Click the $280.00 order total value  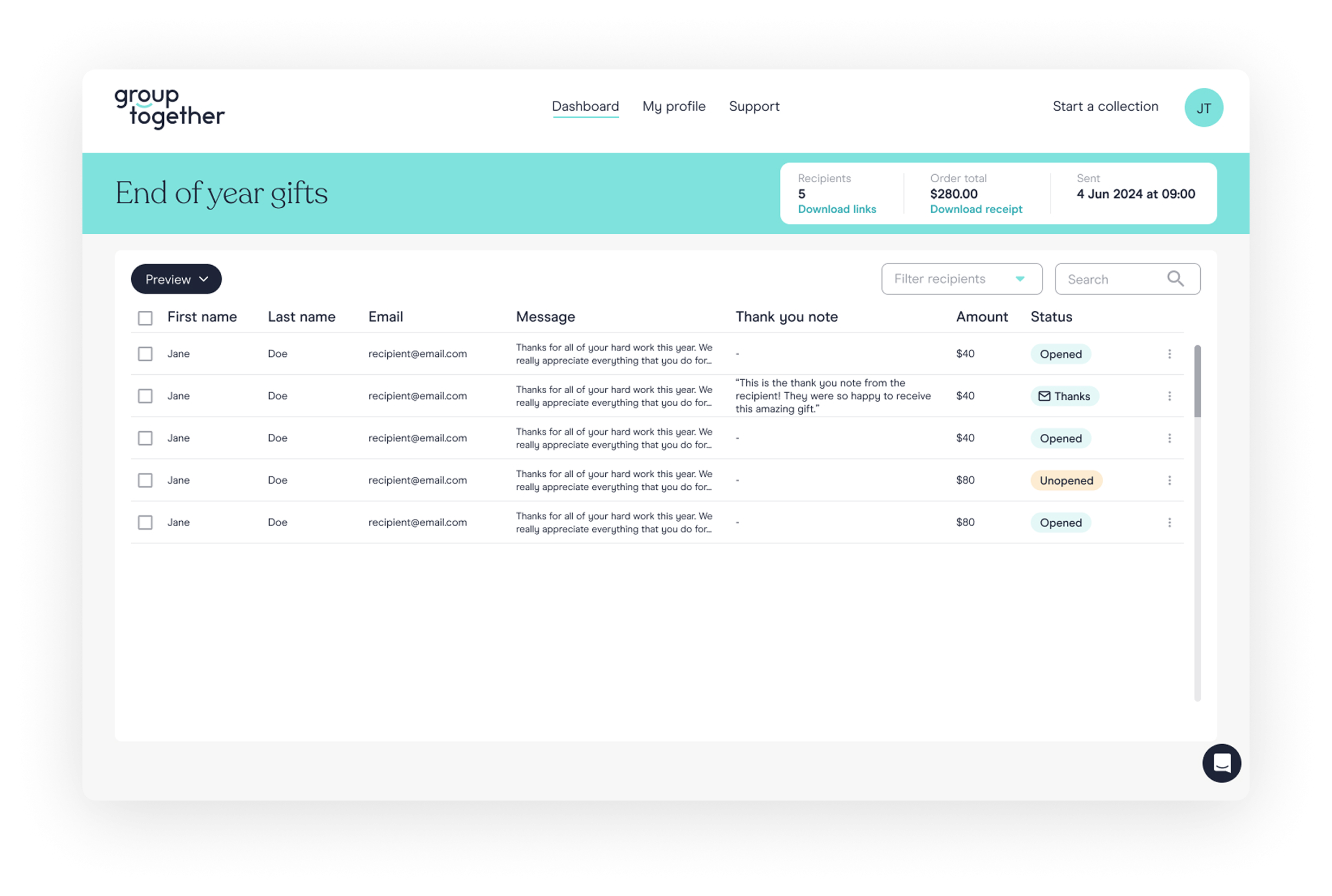[x=953, y=194]
